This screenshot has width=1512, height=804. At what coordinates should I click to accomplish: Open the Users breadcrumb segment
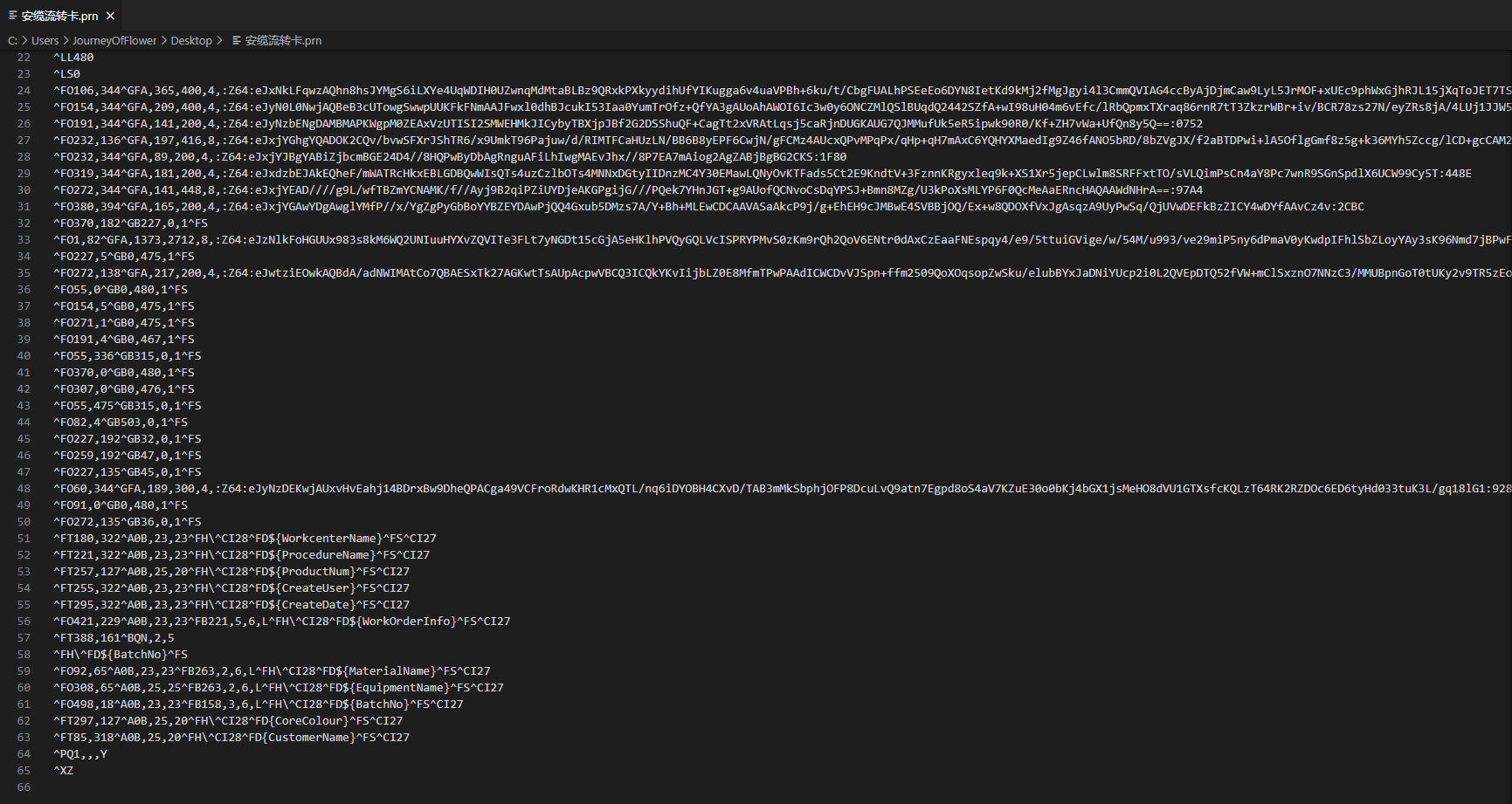point(45,40)
